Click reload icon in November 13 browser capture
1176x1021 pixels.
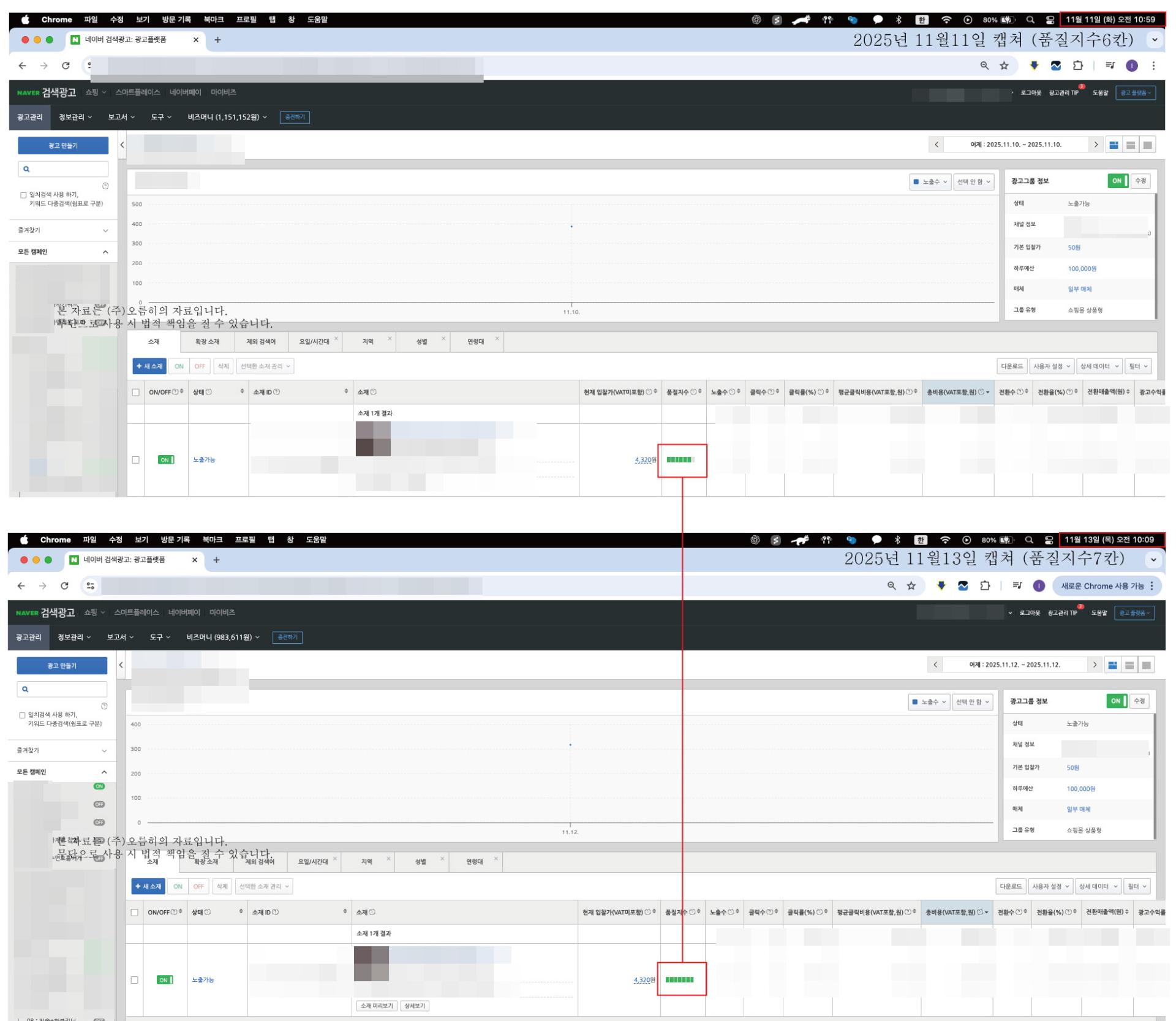64,586
